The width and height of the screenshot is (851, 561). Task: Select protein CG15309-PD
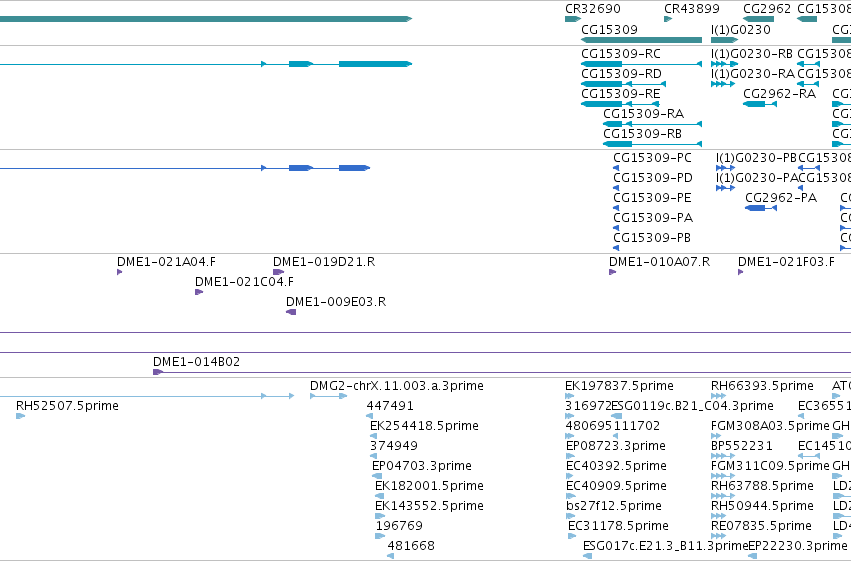[653, 178]
